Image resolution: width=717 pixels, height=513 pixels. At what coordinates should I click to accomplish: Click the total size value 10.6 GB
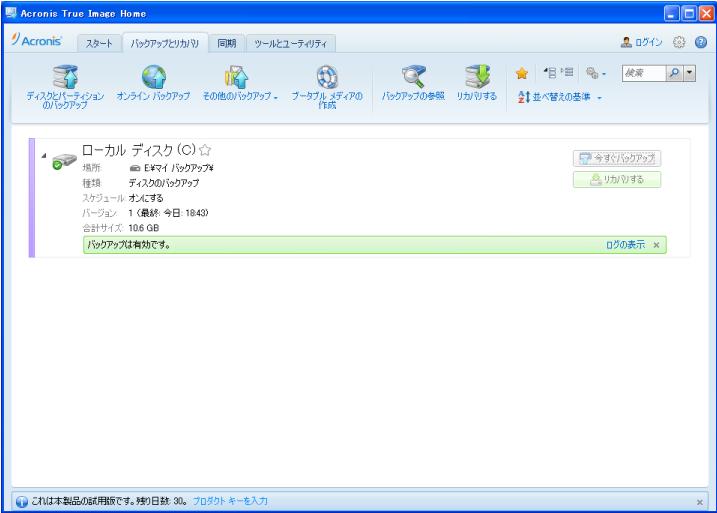(x=144, y=228)
